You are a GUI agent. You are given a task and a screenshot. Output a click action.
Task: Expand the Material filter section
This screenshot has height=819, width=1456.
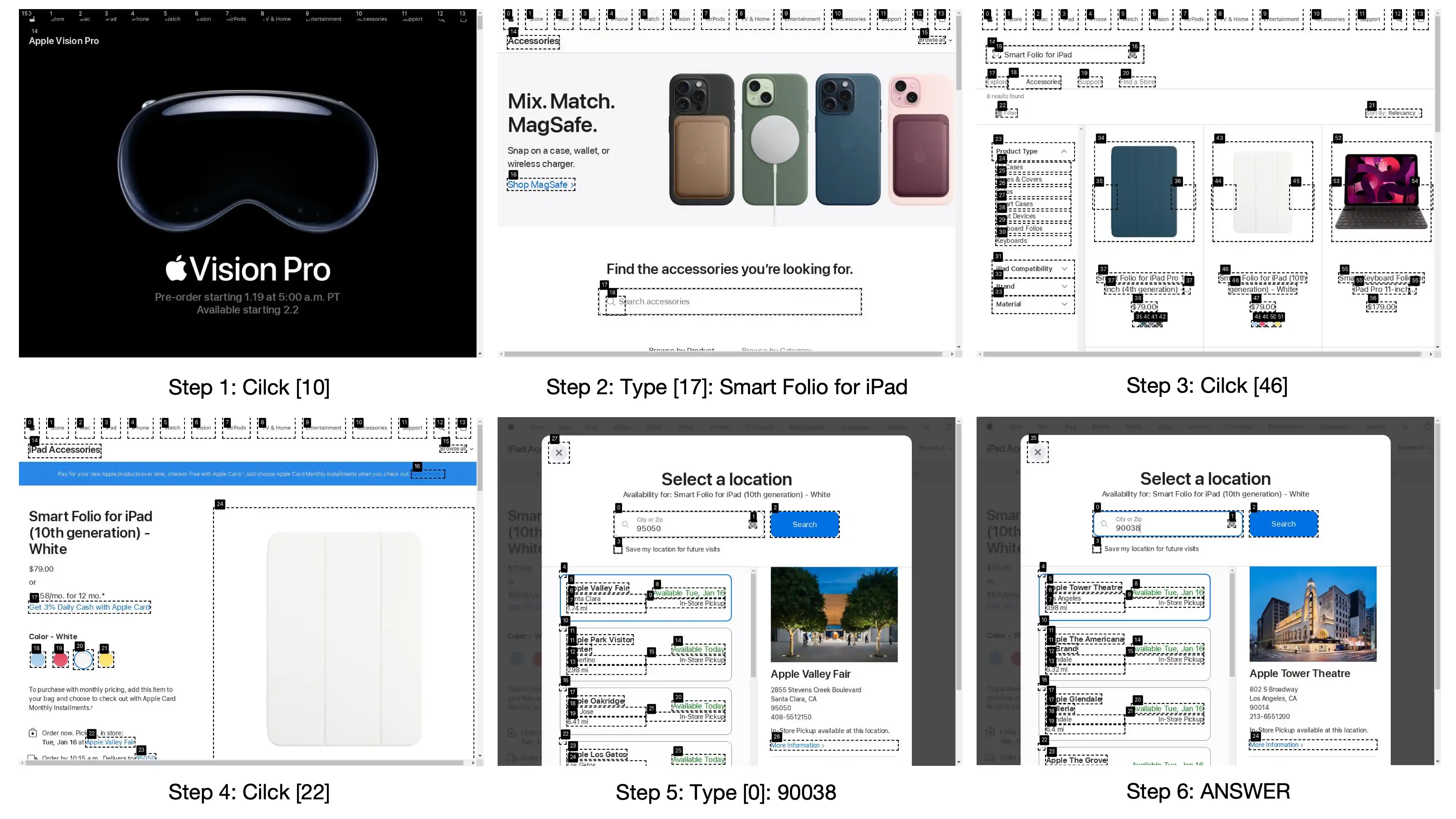(x=1033, y=304)
